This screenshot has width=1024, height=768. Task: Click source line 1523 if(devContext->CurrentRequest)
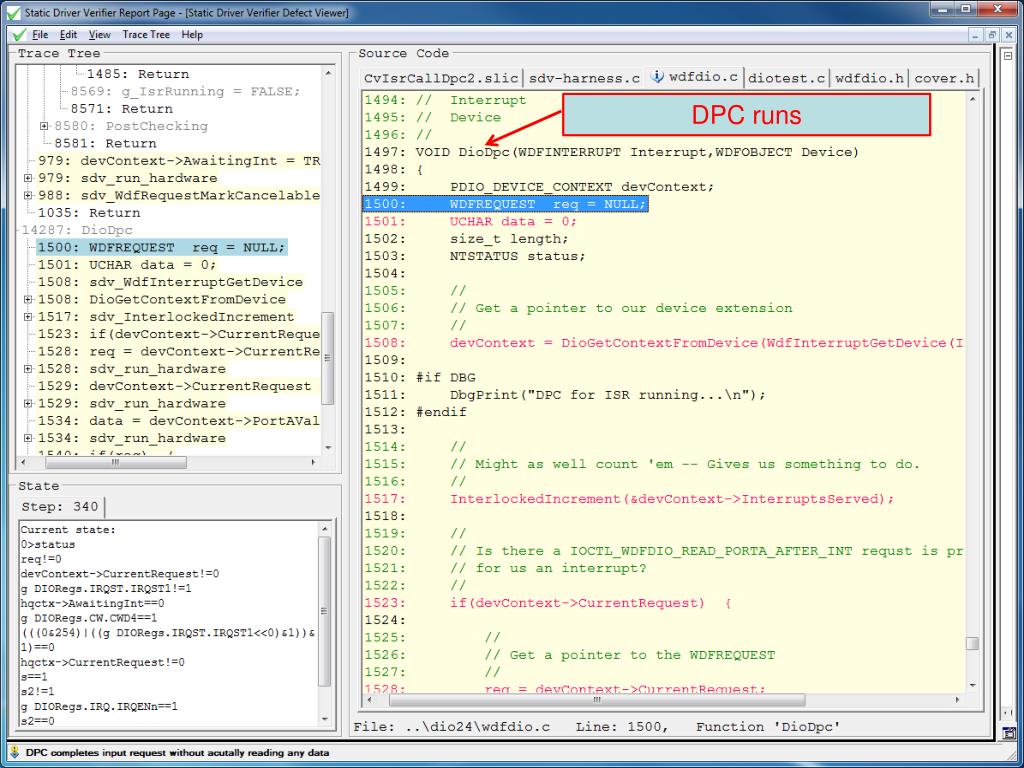click(547, 603)
